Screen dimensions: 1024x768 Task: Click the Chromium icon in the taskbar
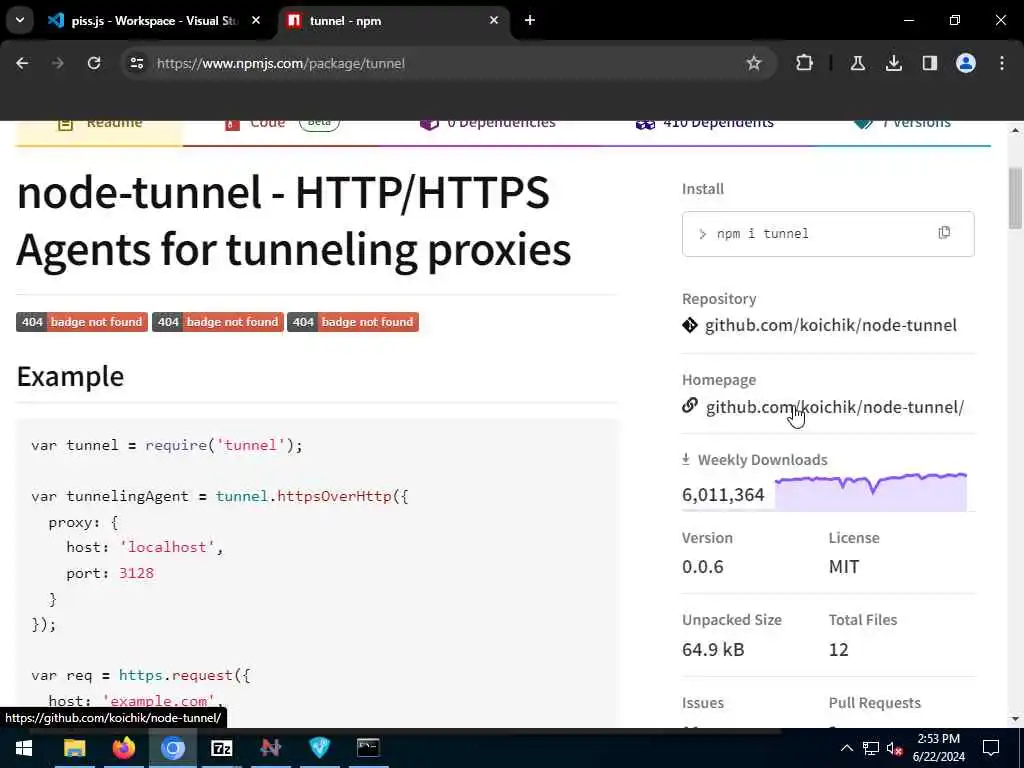[x=173, y=748]
